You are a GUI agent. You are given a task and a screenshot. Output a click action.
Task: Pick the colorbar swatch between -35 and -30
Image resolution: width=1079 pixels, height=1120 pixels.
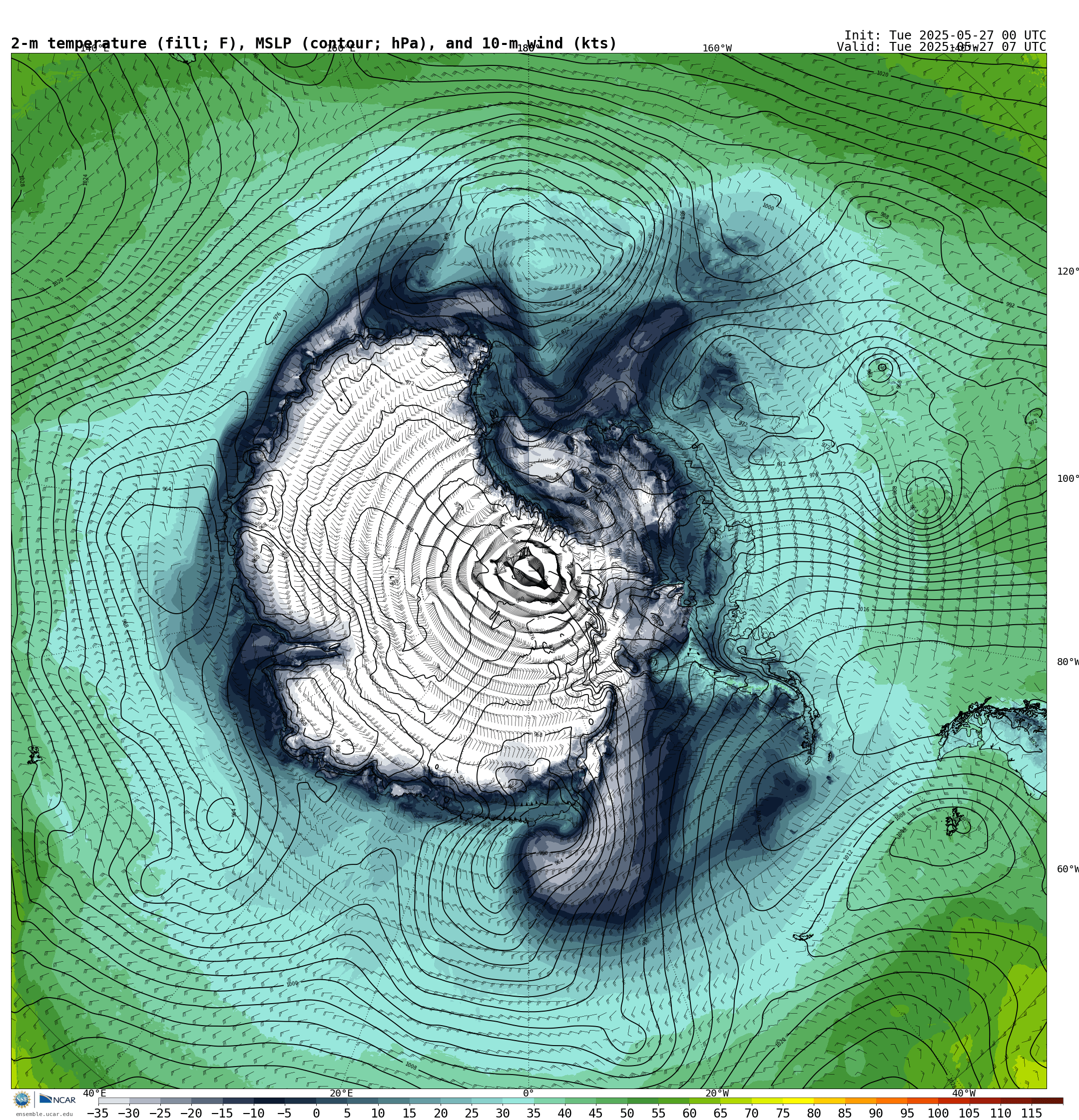point(114,1101)
